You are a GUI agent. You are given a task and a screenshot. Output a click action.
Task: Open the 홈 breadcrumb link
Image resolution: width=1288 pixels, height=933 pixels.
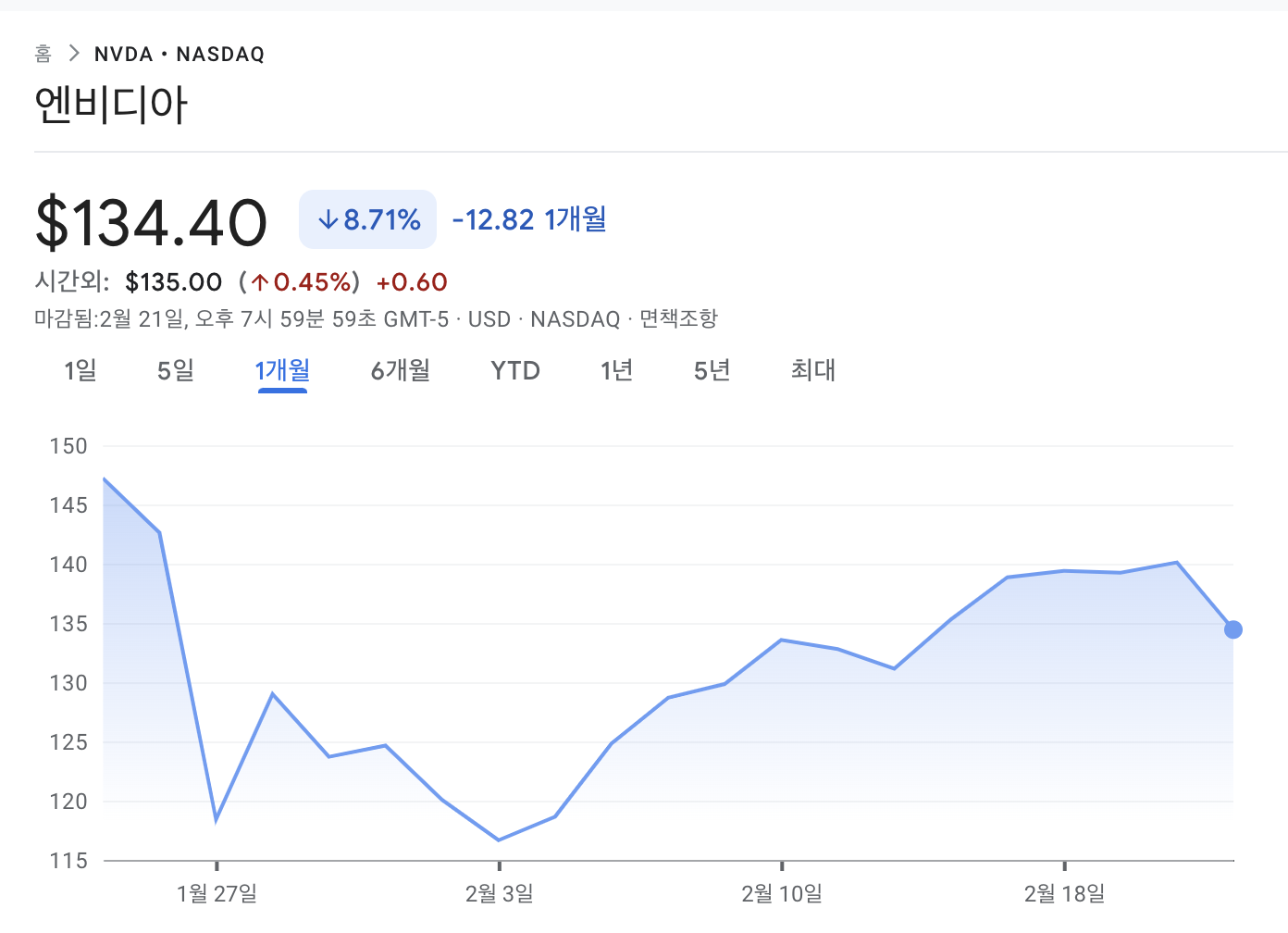click(x=43, y=54)
